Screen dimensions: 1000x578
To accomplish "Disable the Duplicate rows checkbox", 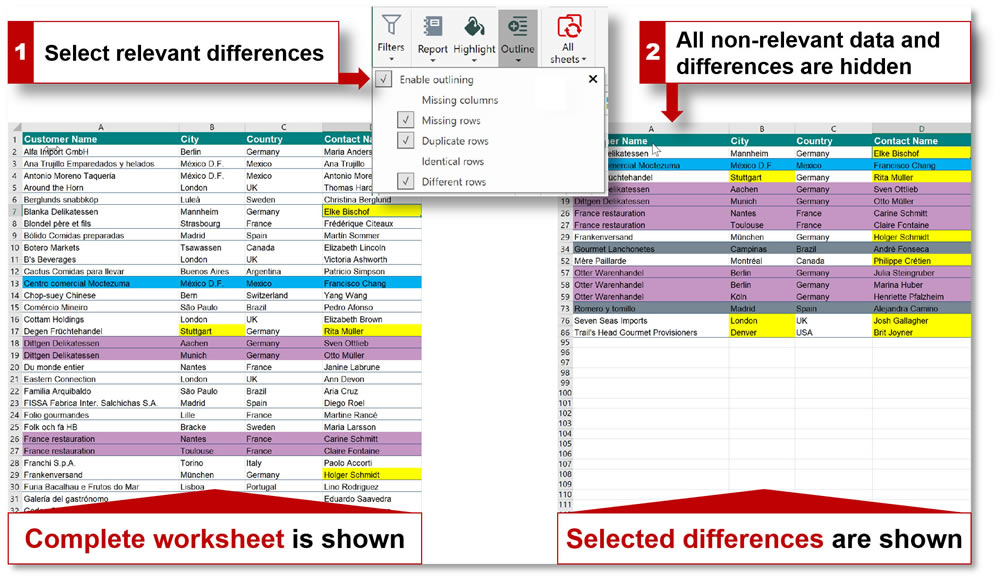I will point(406,141).
